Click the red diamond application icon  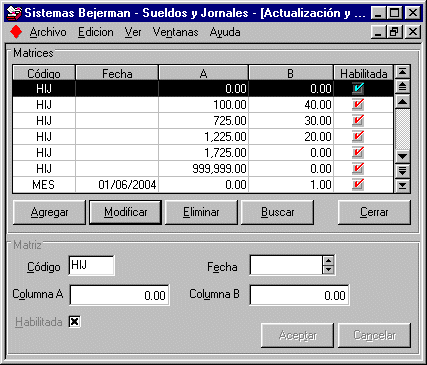coord(16,32)
